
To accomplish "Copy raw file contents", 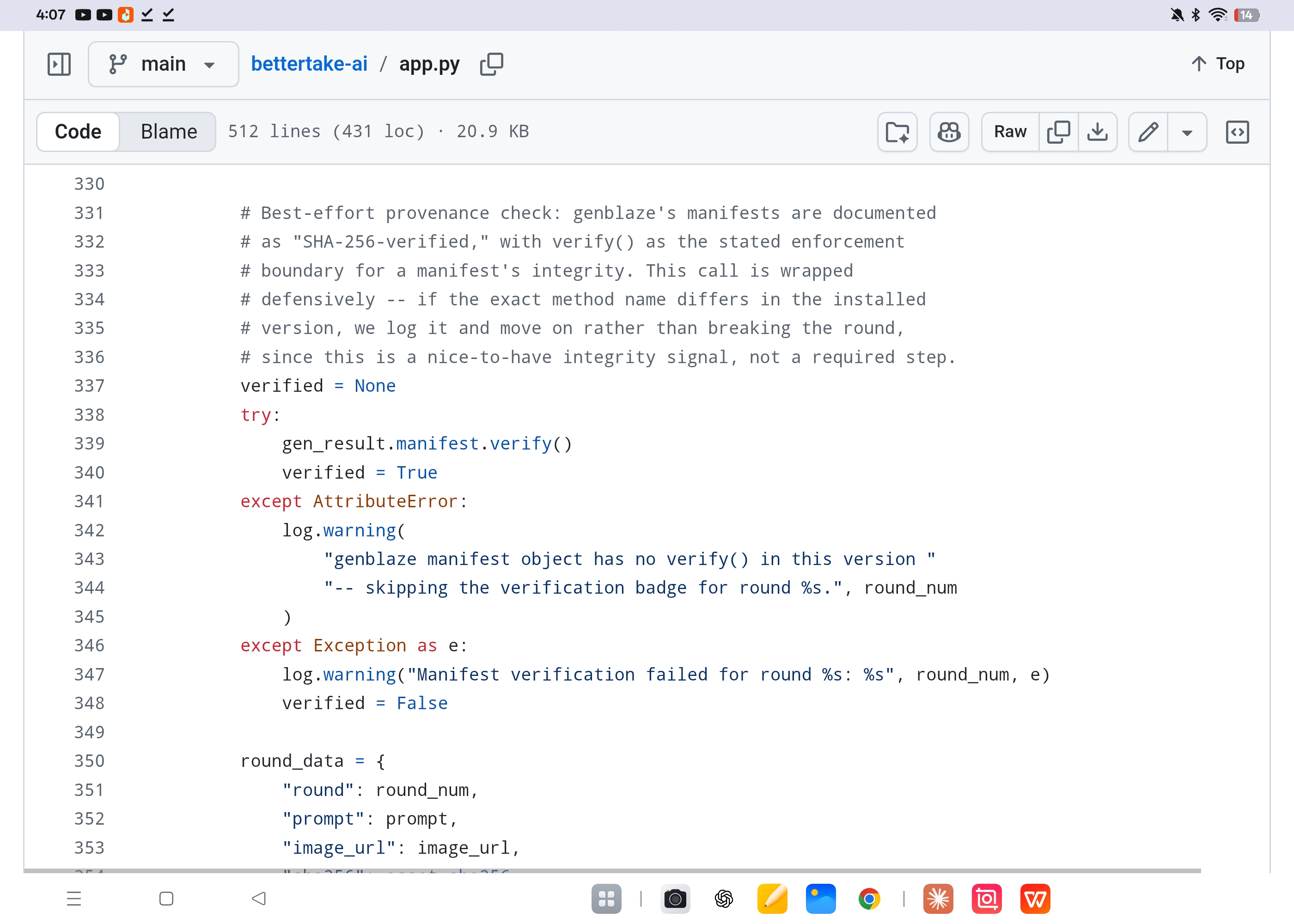I will (x=1058, y=132).
